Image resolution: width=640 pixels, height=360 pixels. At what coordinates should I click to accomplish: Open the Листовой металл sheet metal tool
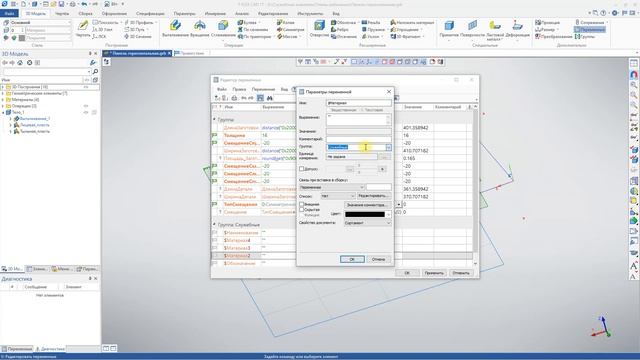495,30
